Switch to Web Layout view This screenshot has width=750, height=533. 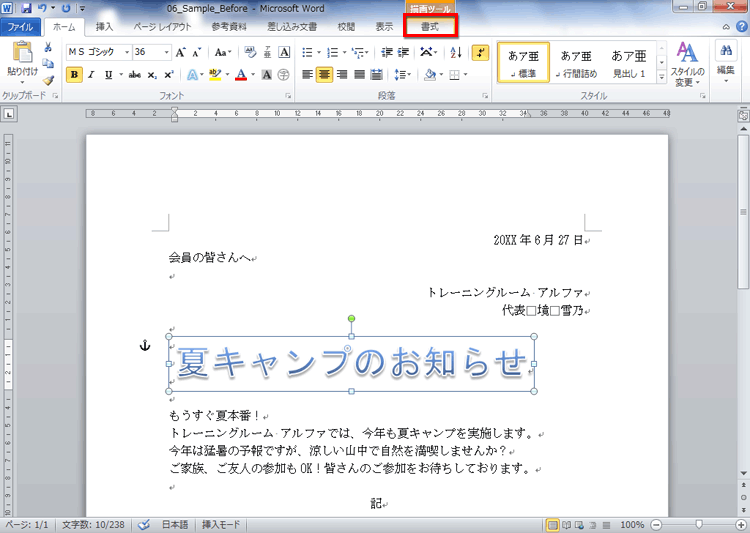[579, 525]
